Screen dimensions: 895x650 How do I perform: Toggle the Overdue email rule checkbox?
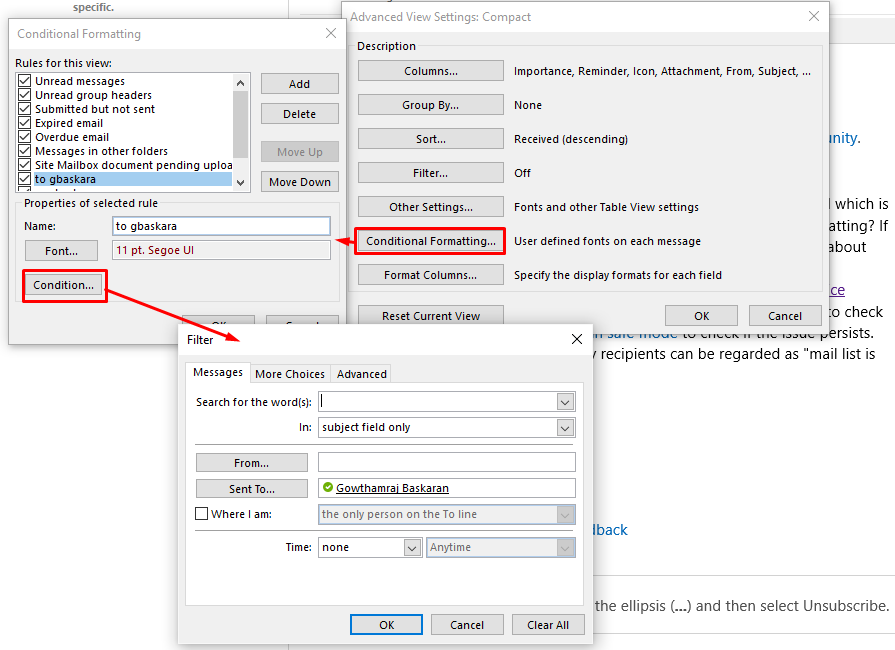25,136
